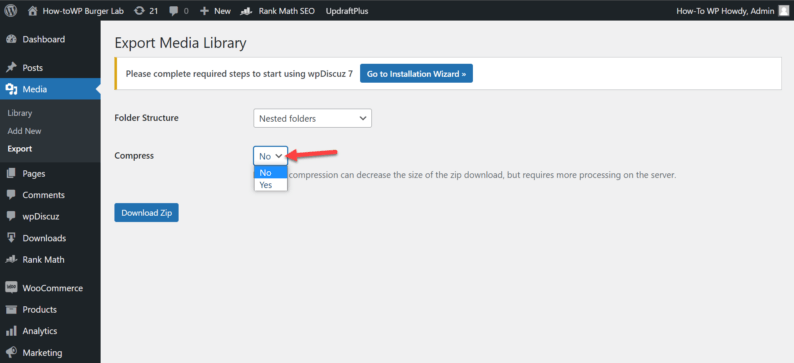Open the comments bubble icon in admin bar
Image resolution: width=794 pixels, height=363 pixels.
click(x=173, y=11)
